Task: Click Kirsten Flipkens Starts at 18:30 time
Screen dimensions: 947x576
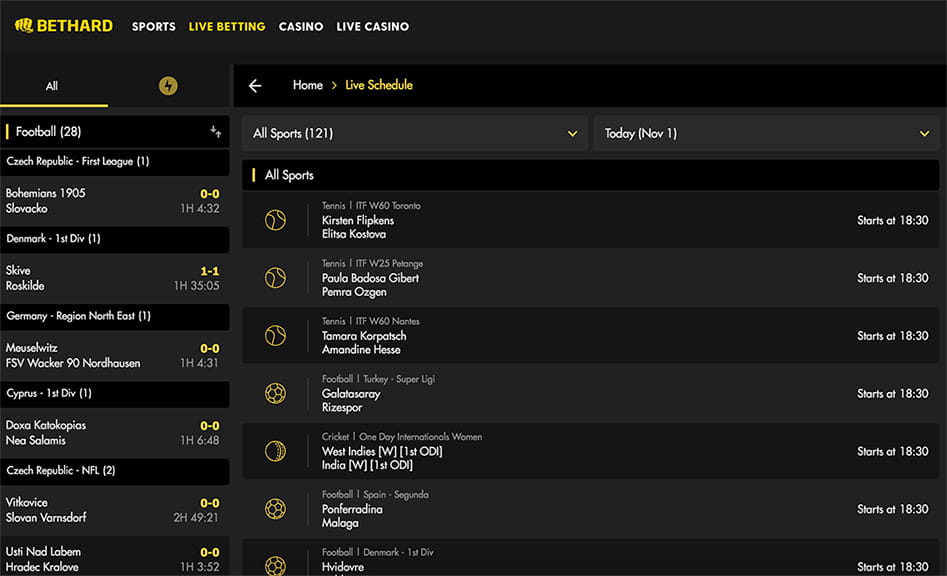Action: (x=893, y=220)
